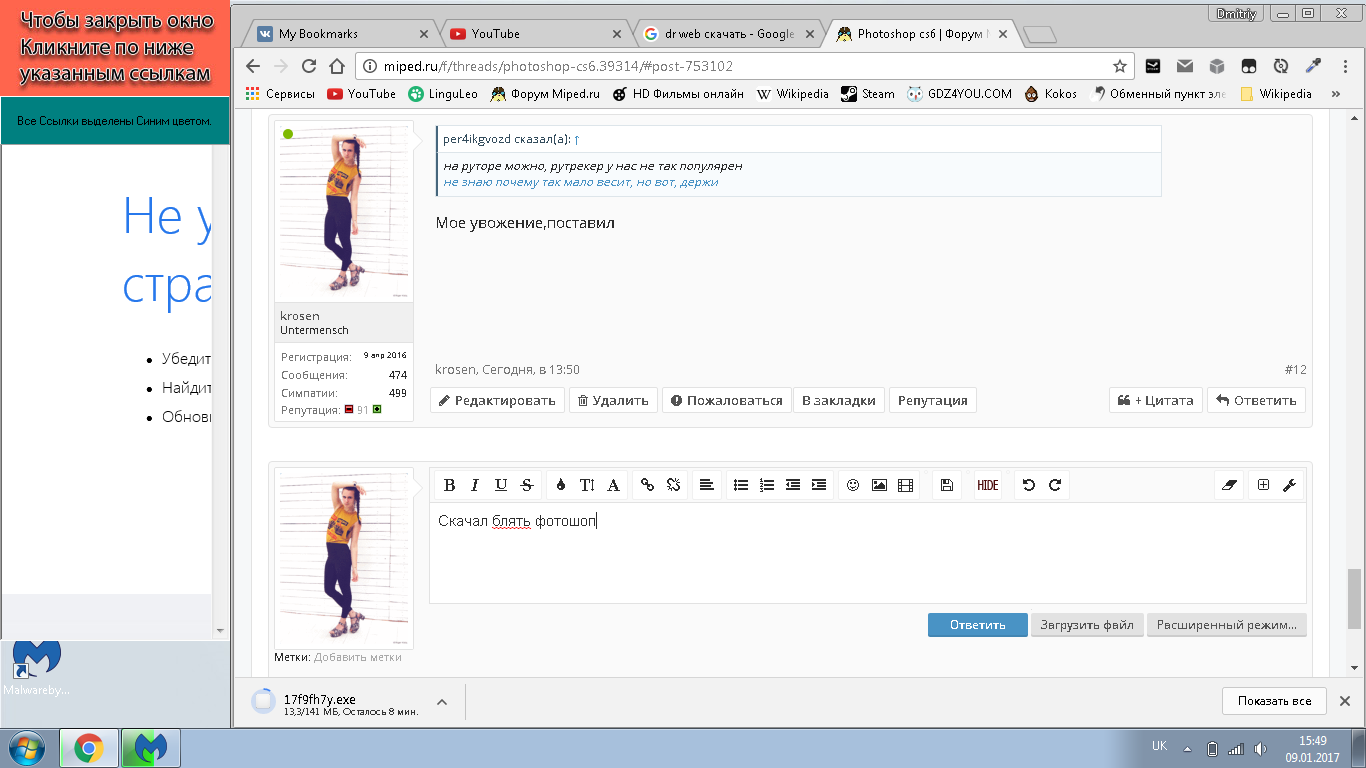1366x768 pixels.
Task: Toggle underline formatting in editor
Action: click(x=501, y=485)
